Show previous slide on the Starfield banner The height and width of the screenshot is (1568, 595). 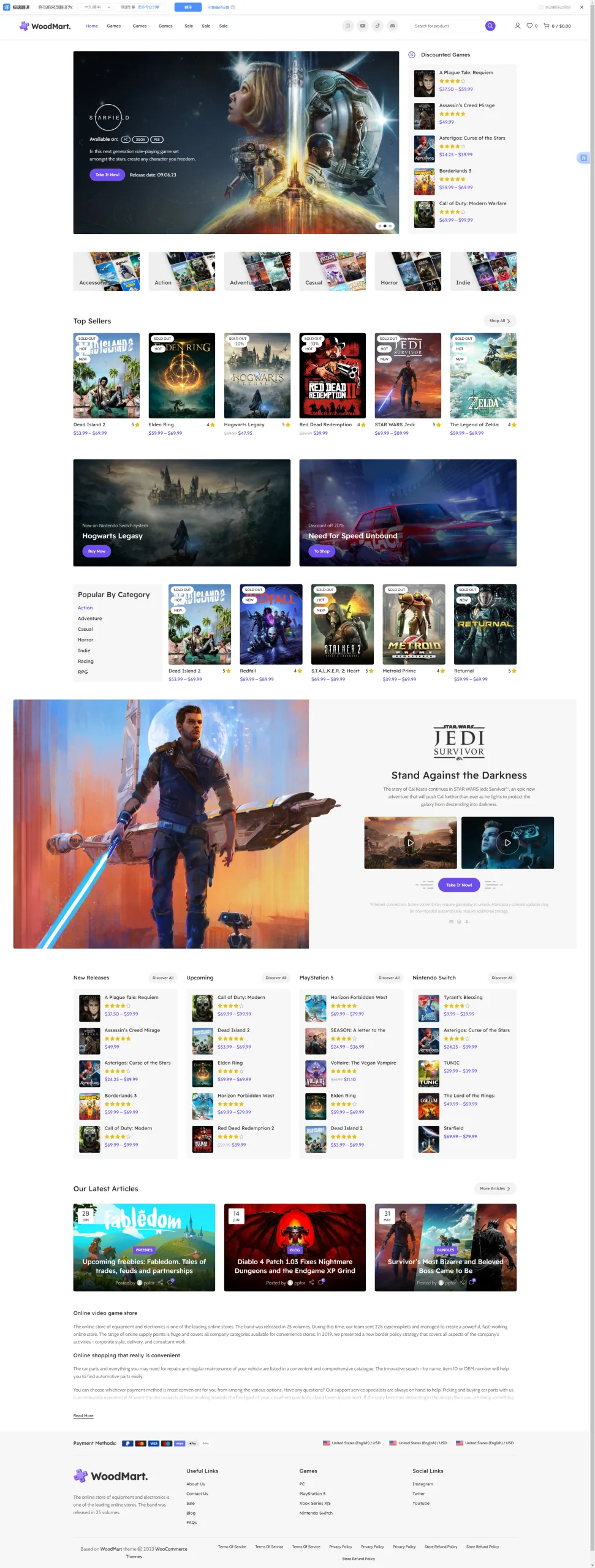[81, 142]
